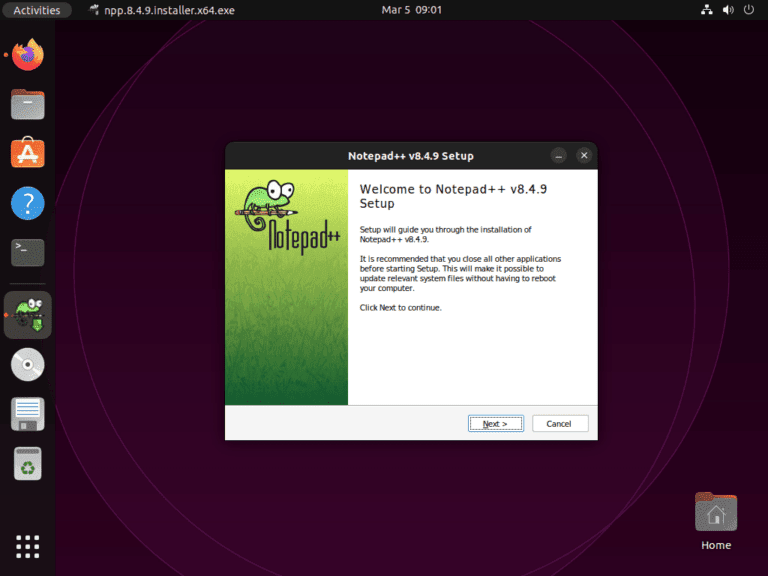Launch Ubuntu Software from dock
Image resolution: width=768 pixels, height=576 pixels.
(28, 152)
